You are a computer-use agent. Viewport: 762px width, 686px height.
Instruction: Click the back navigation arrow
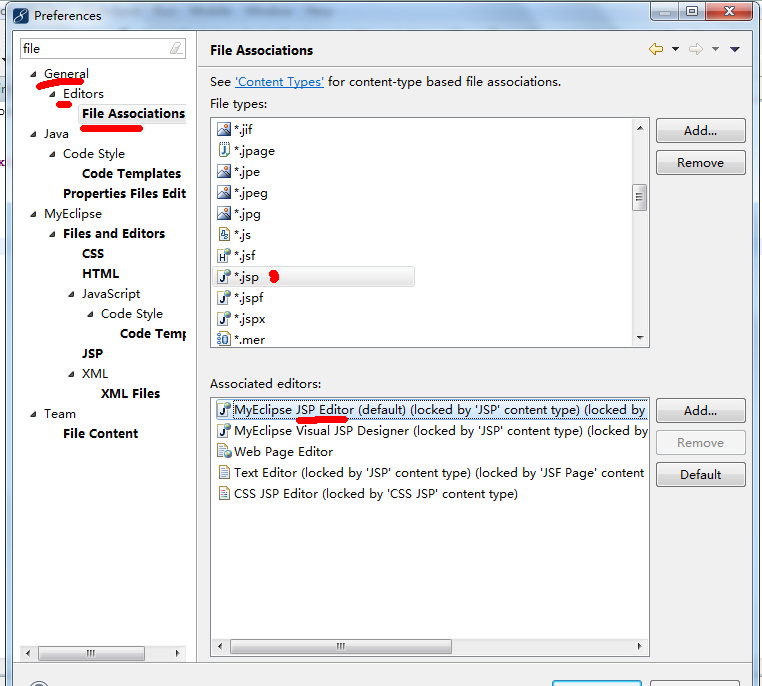coord(656,50)
